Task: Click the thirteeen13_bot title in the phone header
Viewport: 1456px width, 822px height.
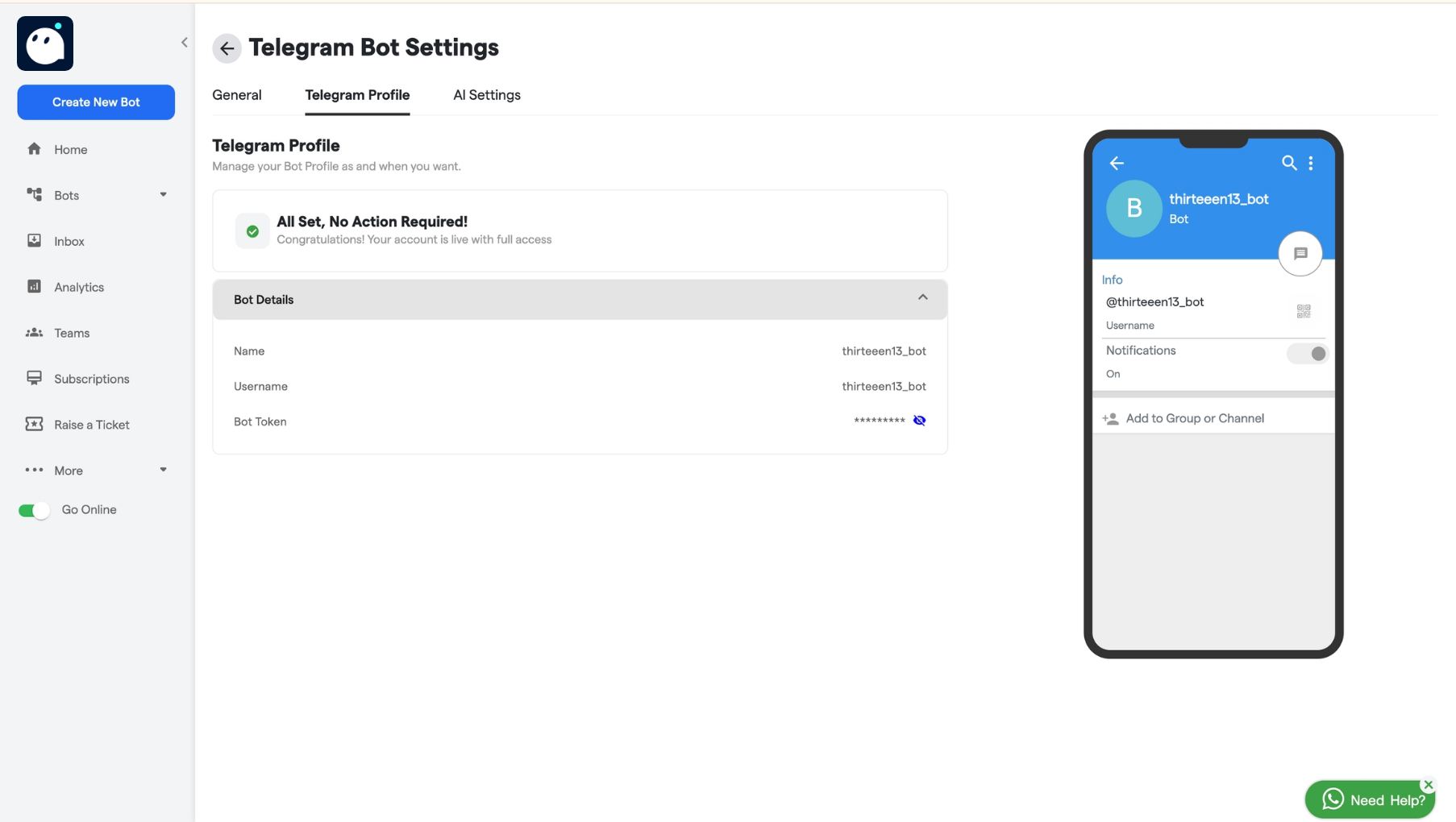Action: (x=1219, y=199)
